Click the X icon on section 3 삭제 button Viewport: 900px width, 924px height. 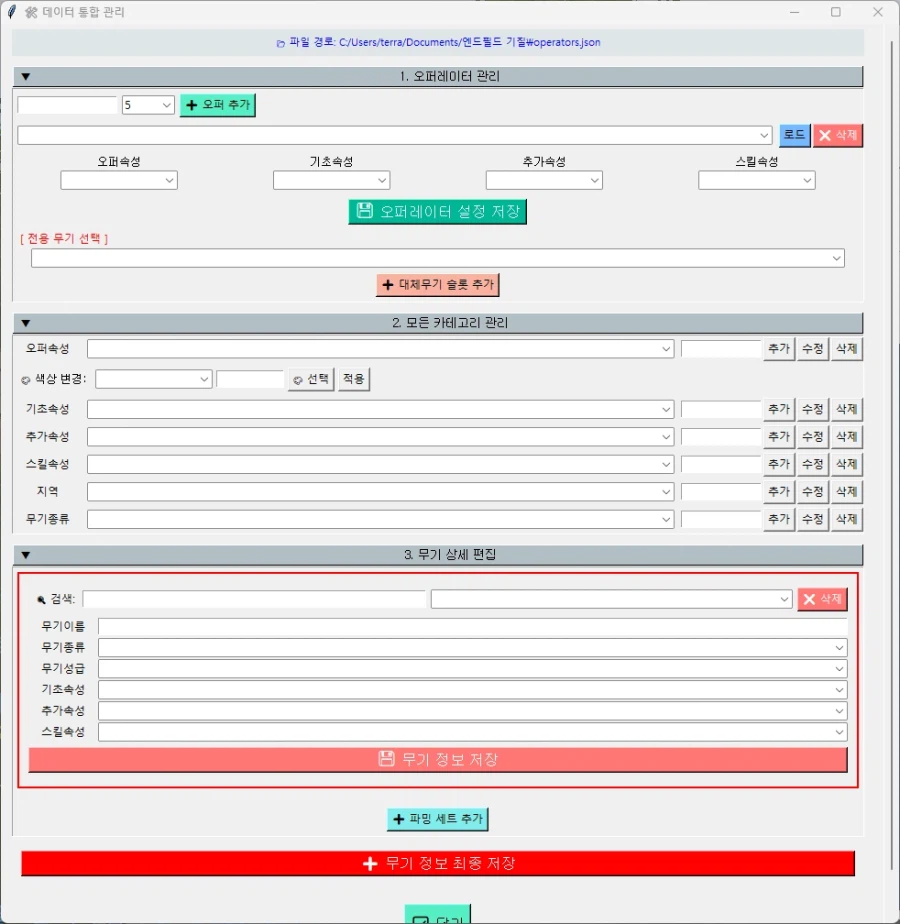point(807,599)
